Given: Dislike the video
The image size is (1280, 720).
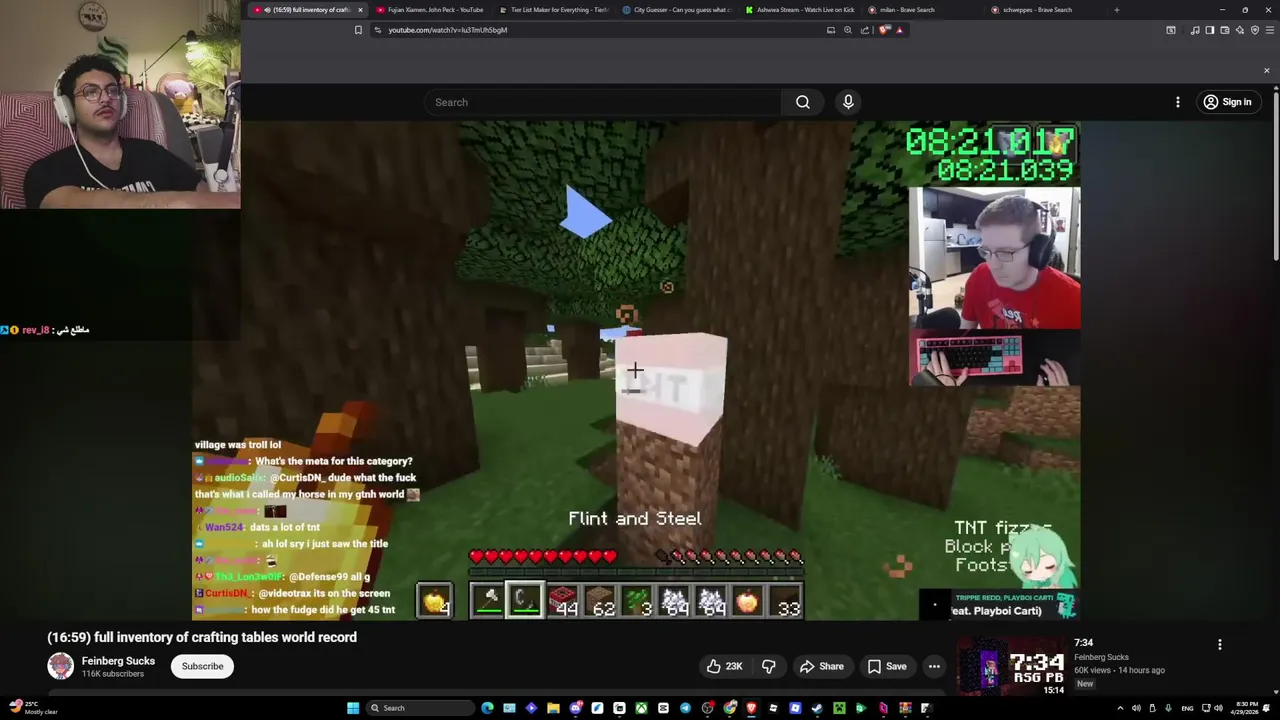Looking at the screenshot, I should (768, 666).
